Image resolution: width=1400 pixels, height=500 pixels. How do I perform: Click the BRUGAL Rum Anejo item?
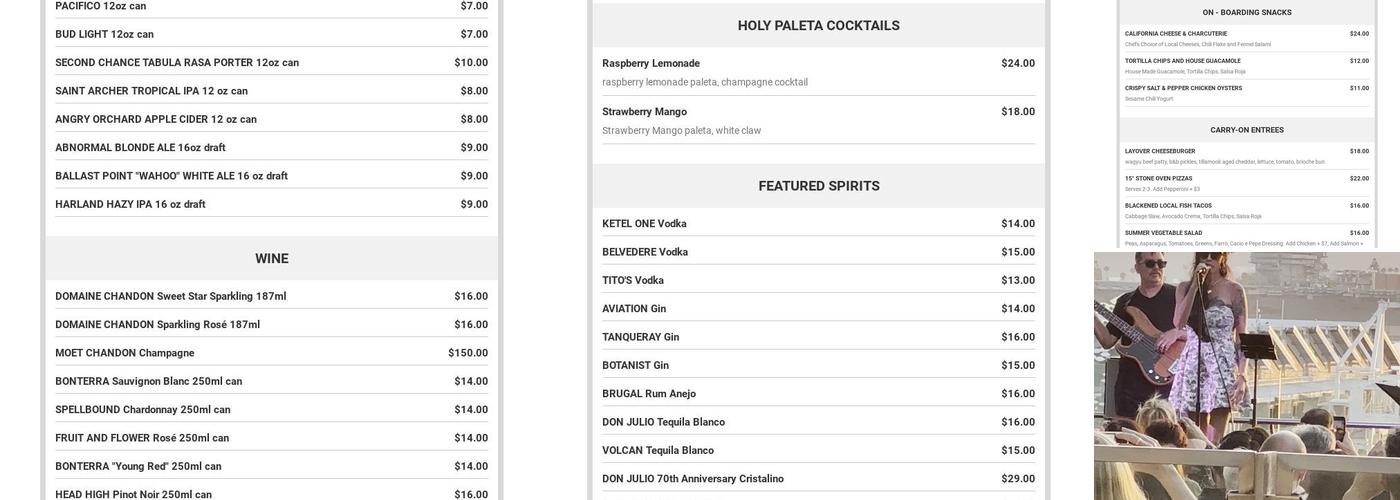(x=649, y=394)
